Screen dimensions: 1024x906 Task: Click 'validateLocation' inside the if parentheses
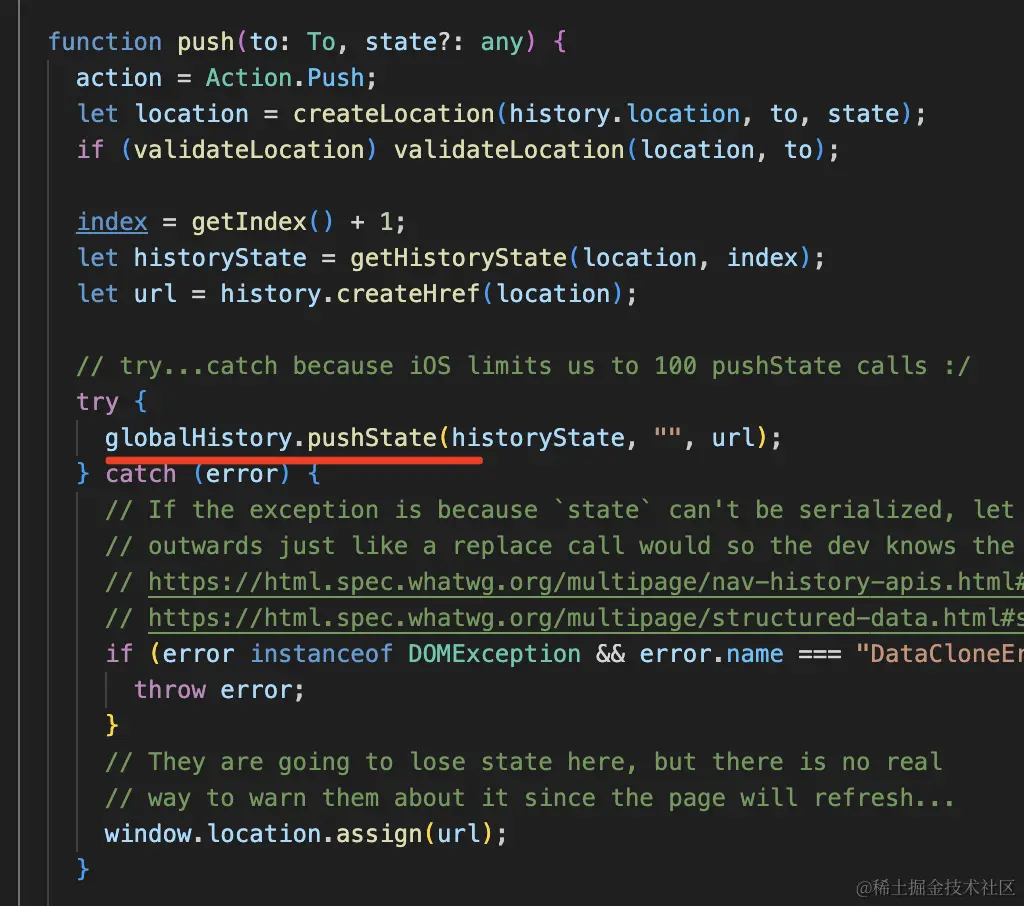coord(249,150)
